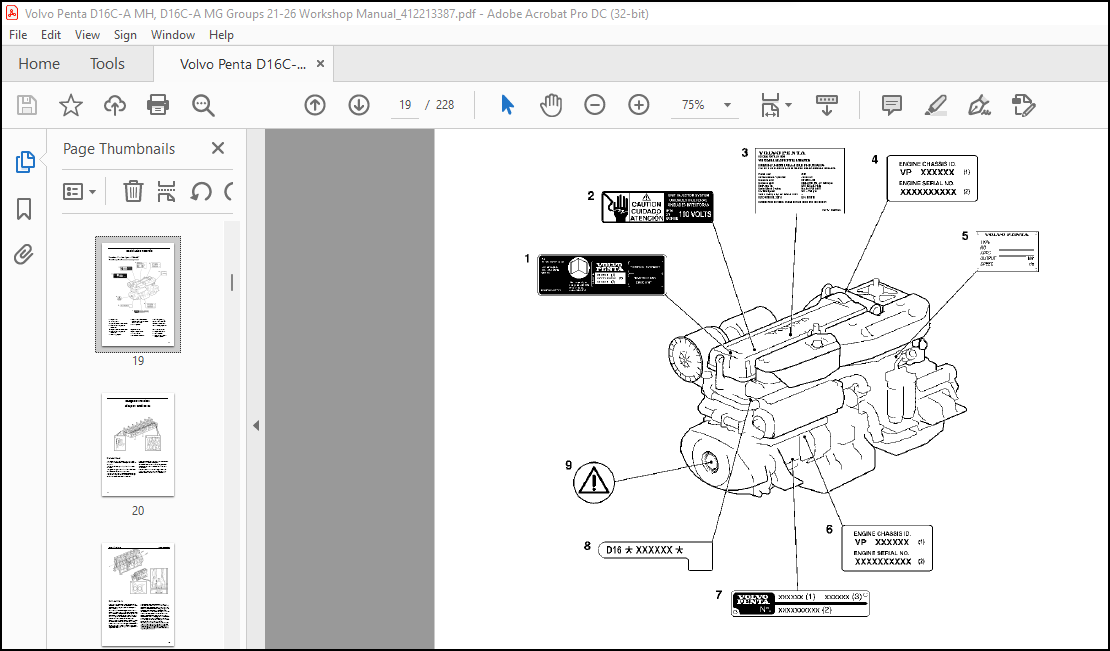1110x651 pixels.
Task: Delete selected page with trash icon
Action: point(133,191)
